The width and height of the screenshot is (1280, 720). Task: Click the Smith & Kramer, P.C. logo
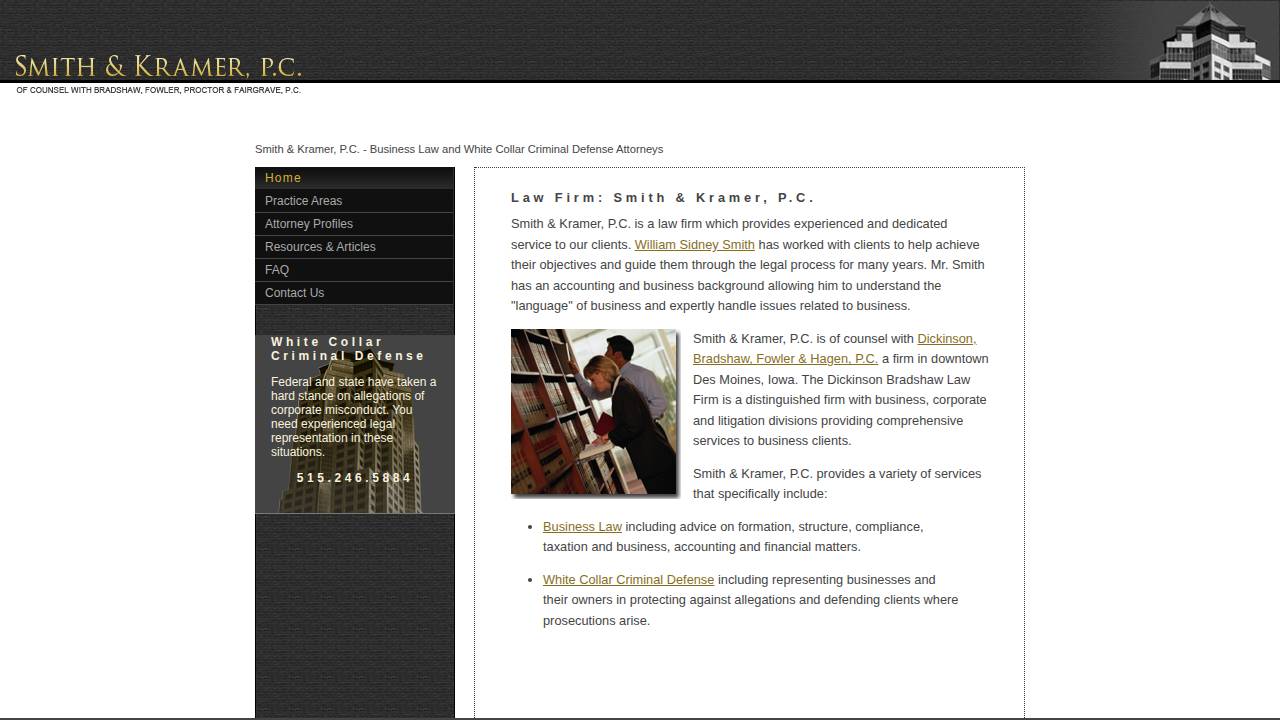click(158, 66)
